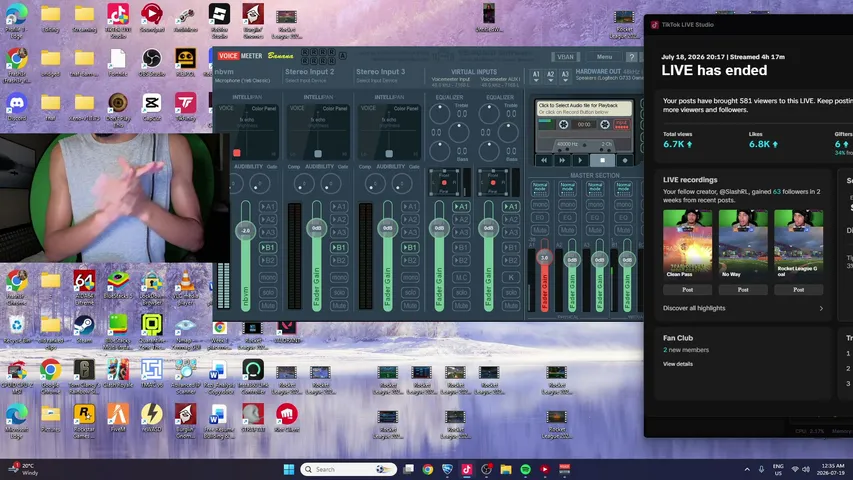Toggle A1 routing on the Voicemeeter Input strip
Viewport: 853px width, 480px height.
tap(461, 206)
